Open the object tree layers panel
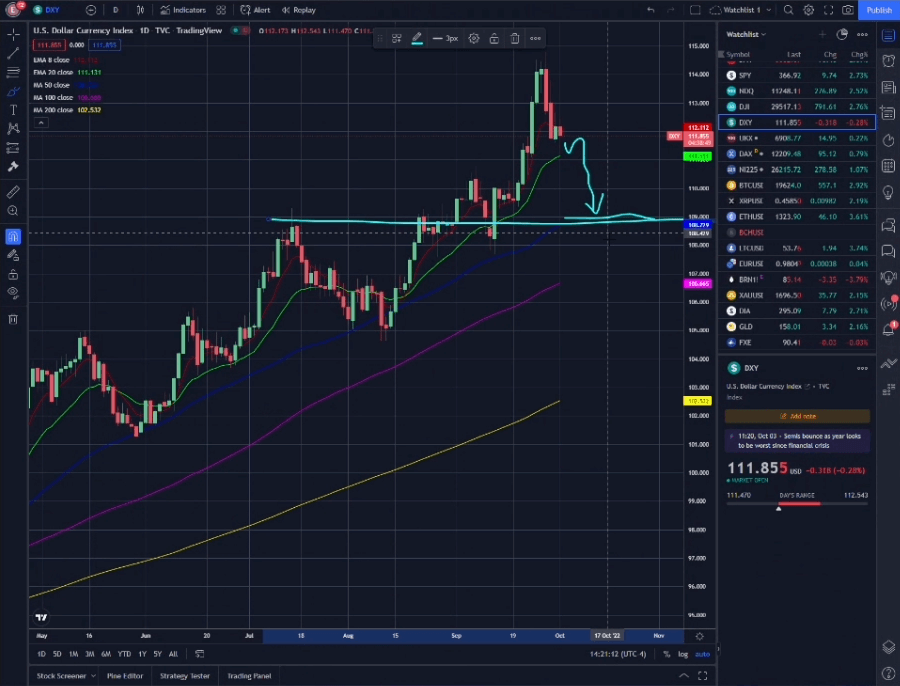The height and width of the screenshot is (686, 900). point(889,648)
